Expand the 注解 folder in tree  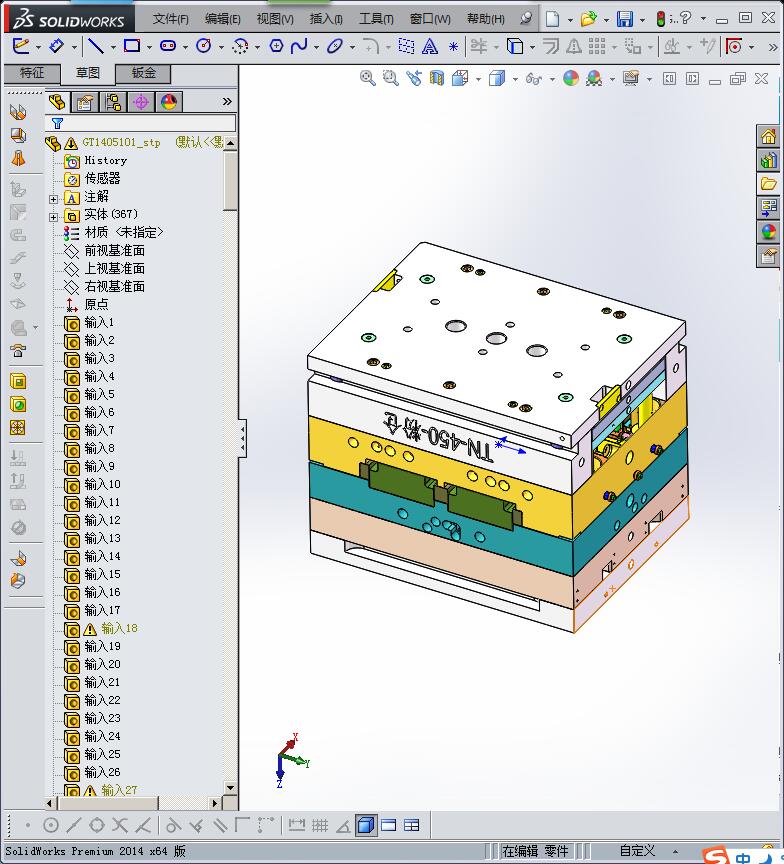53,198
